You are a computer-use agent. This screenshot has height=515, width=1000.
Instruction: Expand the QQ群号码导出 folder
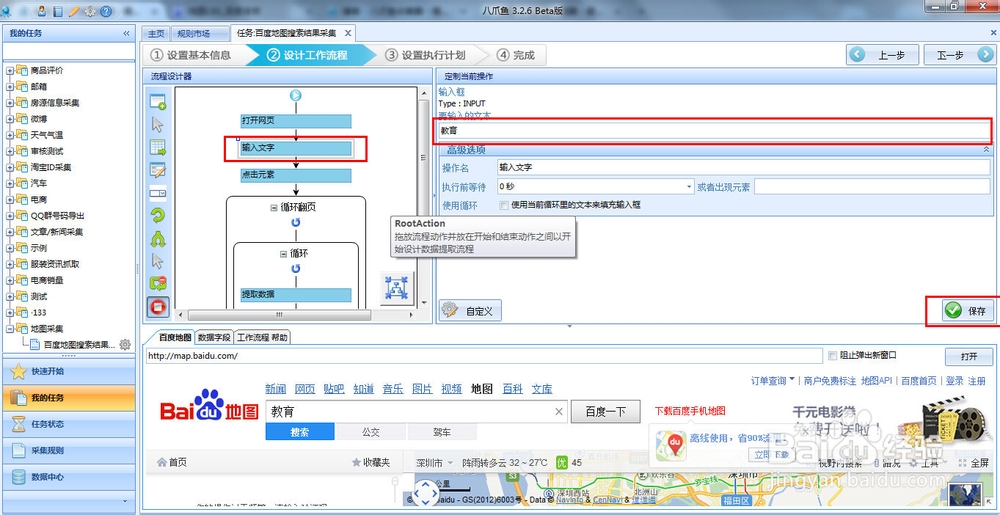pyautogui.click(x=10, y=216)
